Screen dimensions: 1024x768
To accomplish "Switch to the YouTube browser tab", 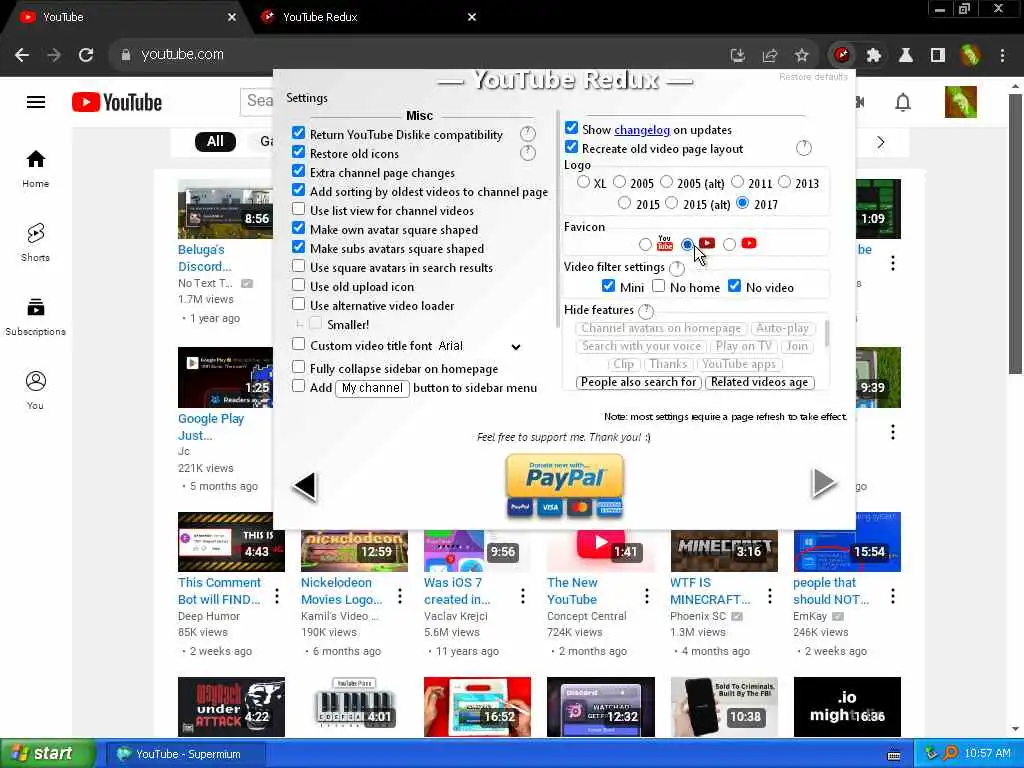I will [128, 17].
